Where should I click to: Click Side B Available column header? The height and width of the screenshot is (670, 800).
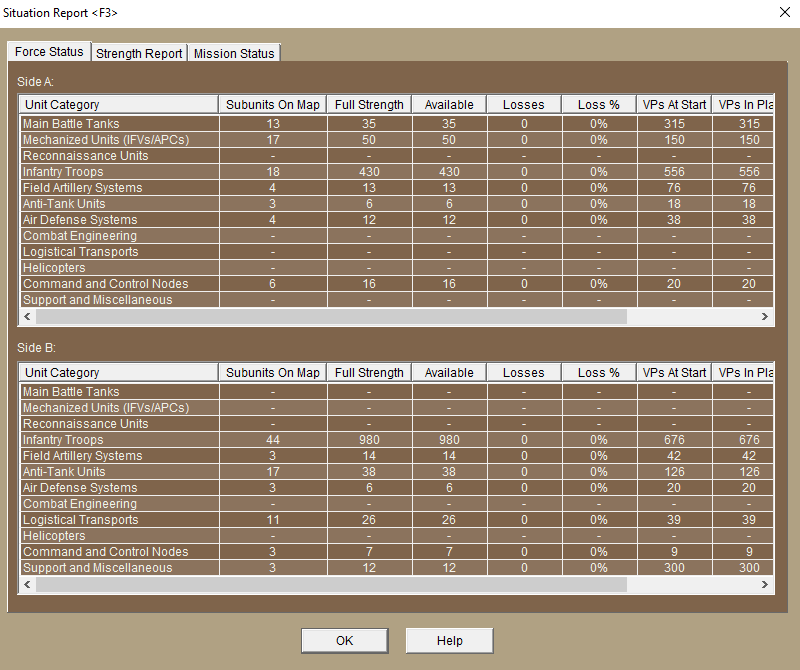[x=449, y=373]
